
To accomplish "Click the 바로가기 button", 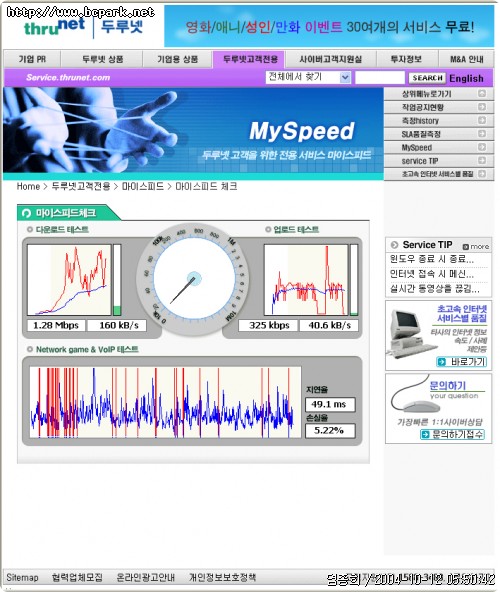I will [x=461, y=362].
